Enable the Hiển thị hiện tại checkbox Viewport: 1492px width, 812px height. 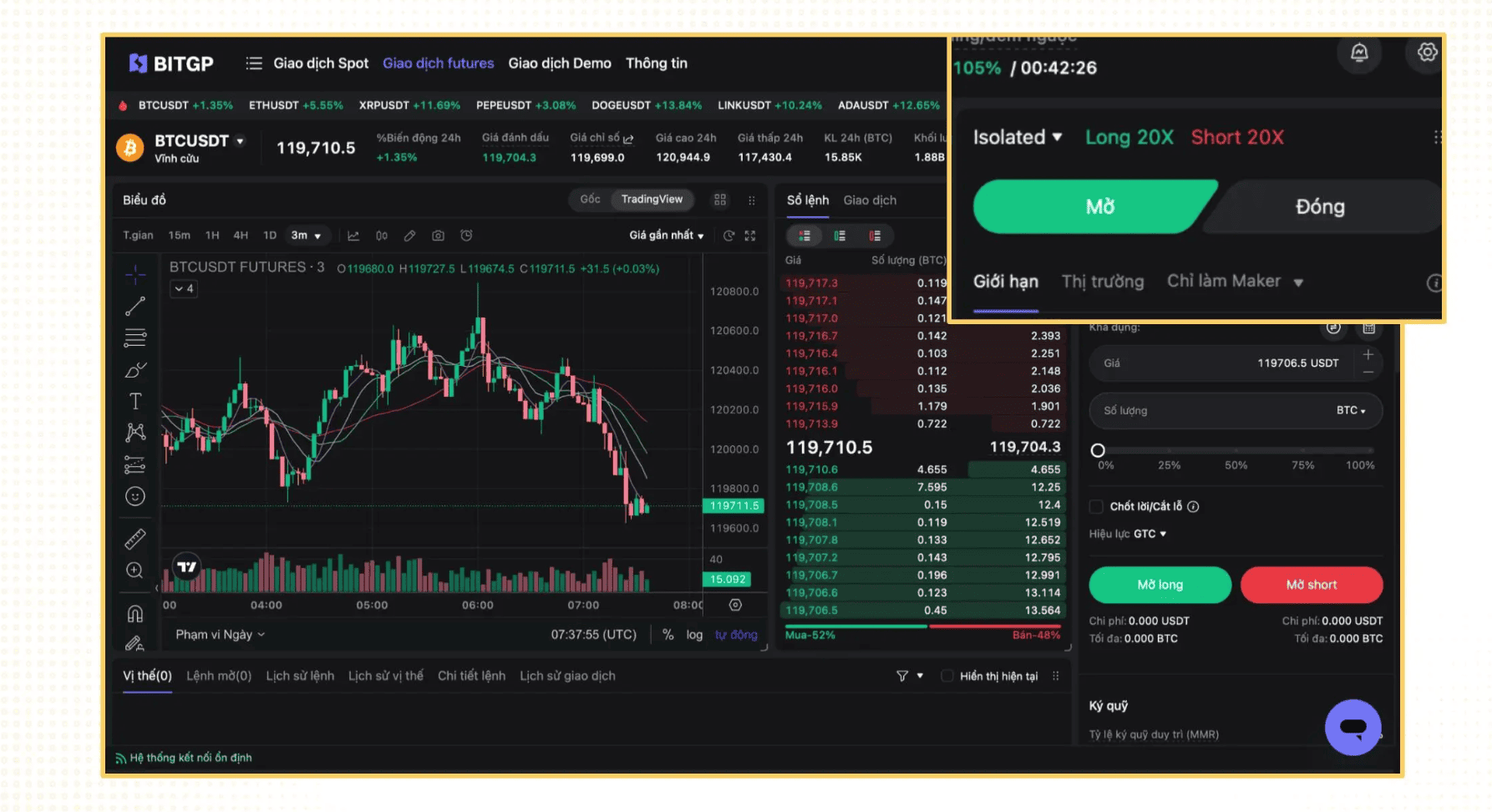(946, 676)
